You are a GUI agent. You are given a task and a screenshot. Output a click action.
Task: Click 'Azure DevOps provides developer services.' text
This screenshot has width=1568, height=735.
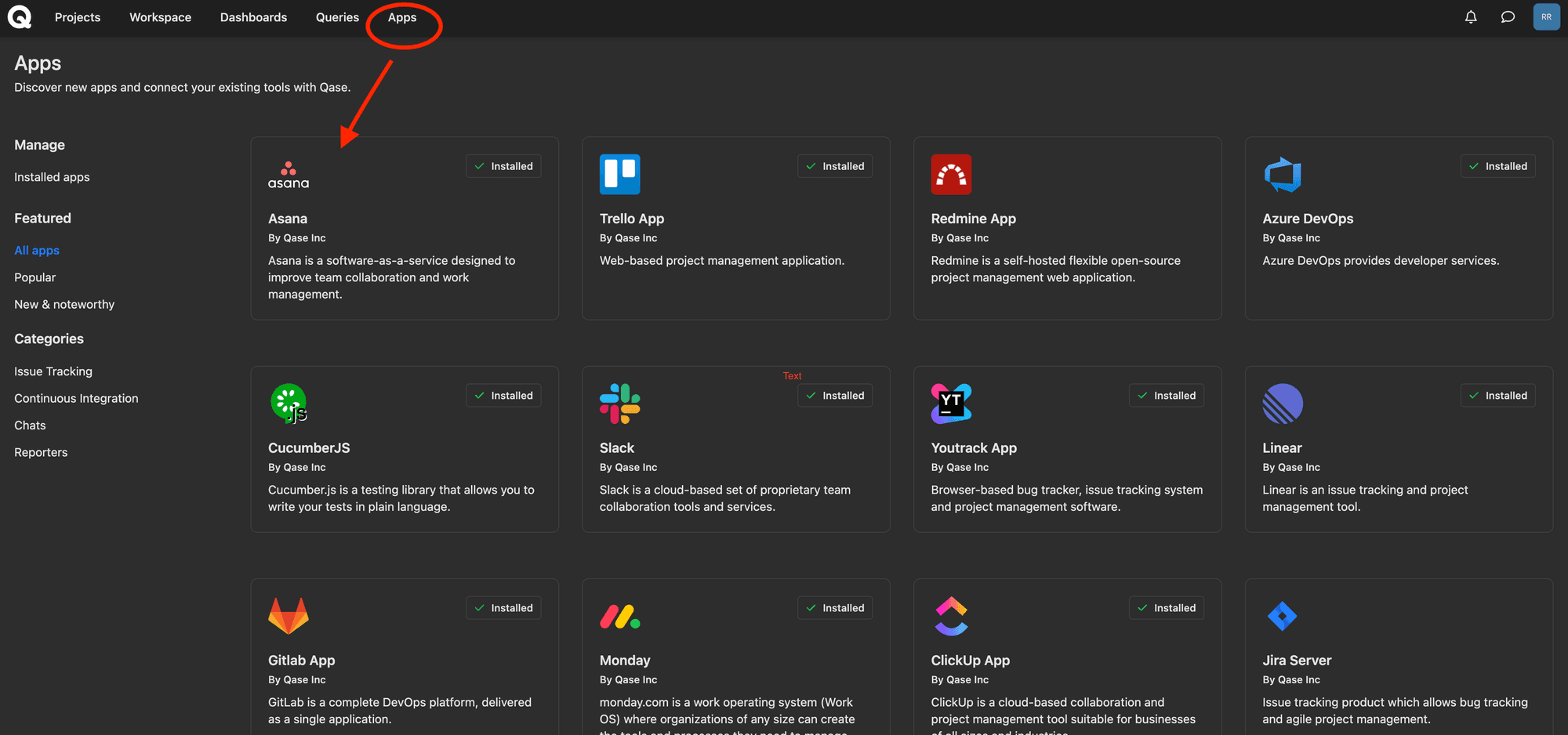1381,260
